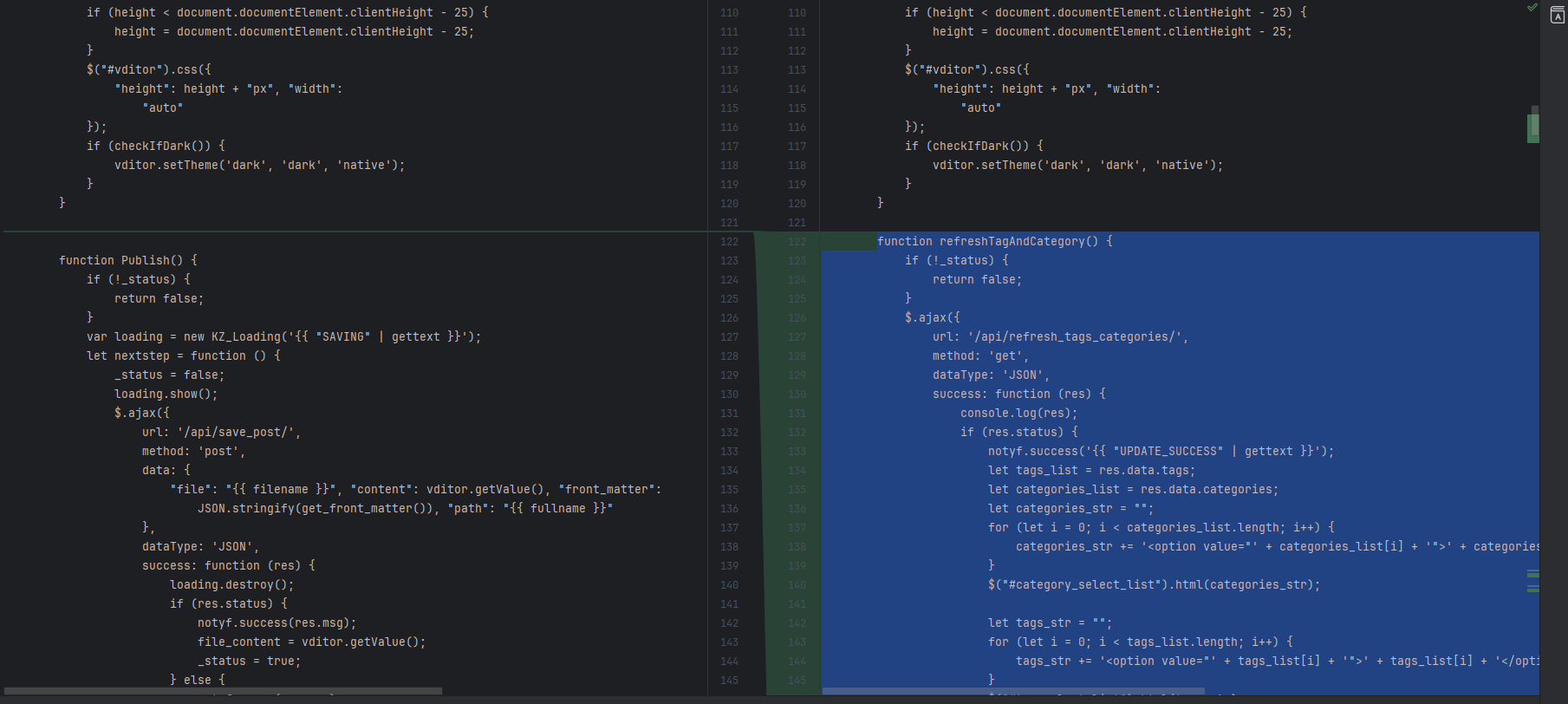This screenshot has width=1568, height=704.
Task: Click the 'console.log(res);' line on the right
Action: tap(1018, 414)
